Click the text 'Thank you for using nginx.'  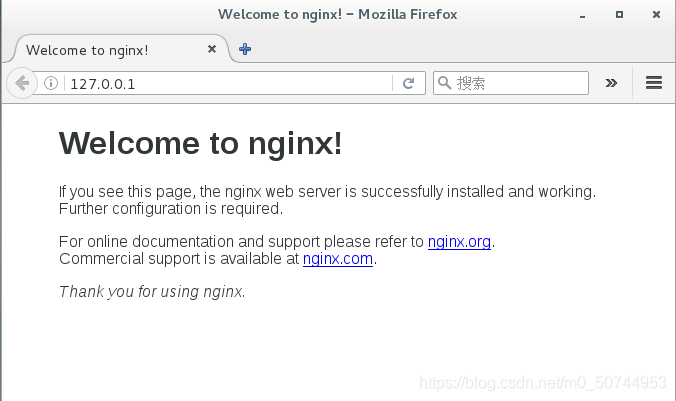pos(152,292)
